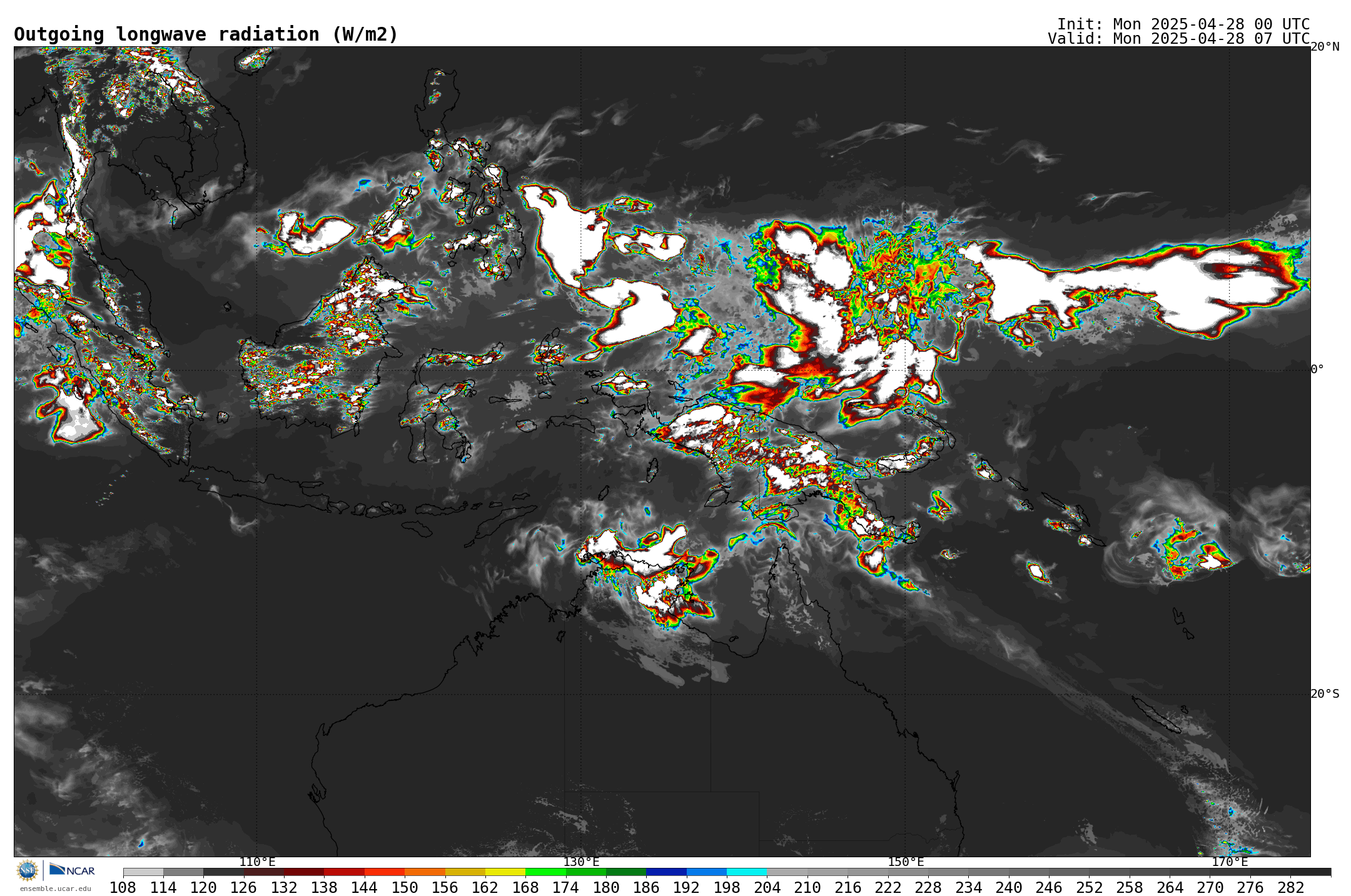The height and width of the screenshot is (896, 1351).
Task: Click the 110°E longitude label
Action: pos(257,862)
